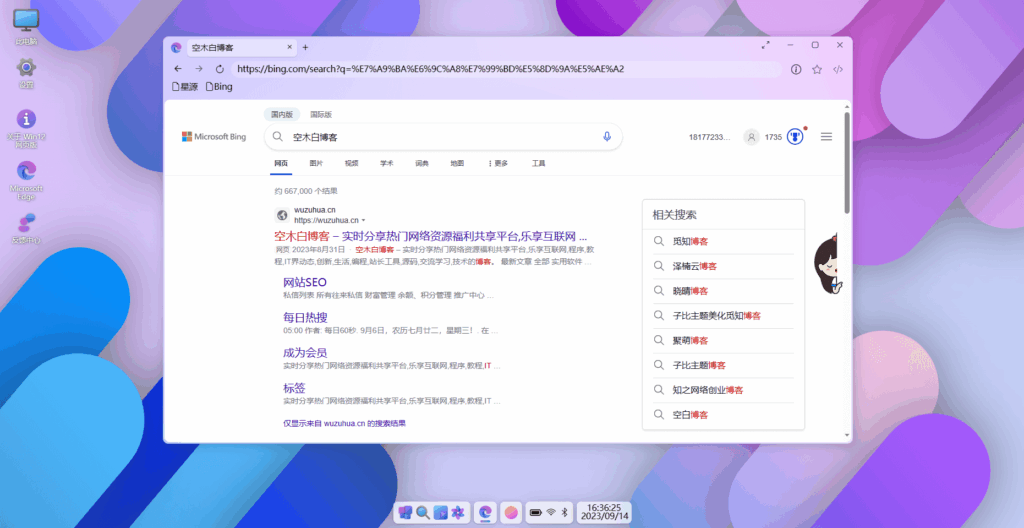Switch to the 图片 results tab

click(316, 163)
